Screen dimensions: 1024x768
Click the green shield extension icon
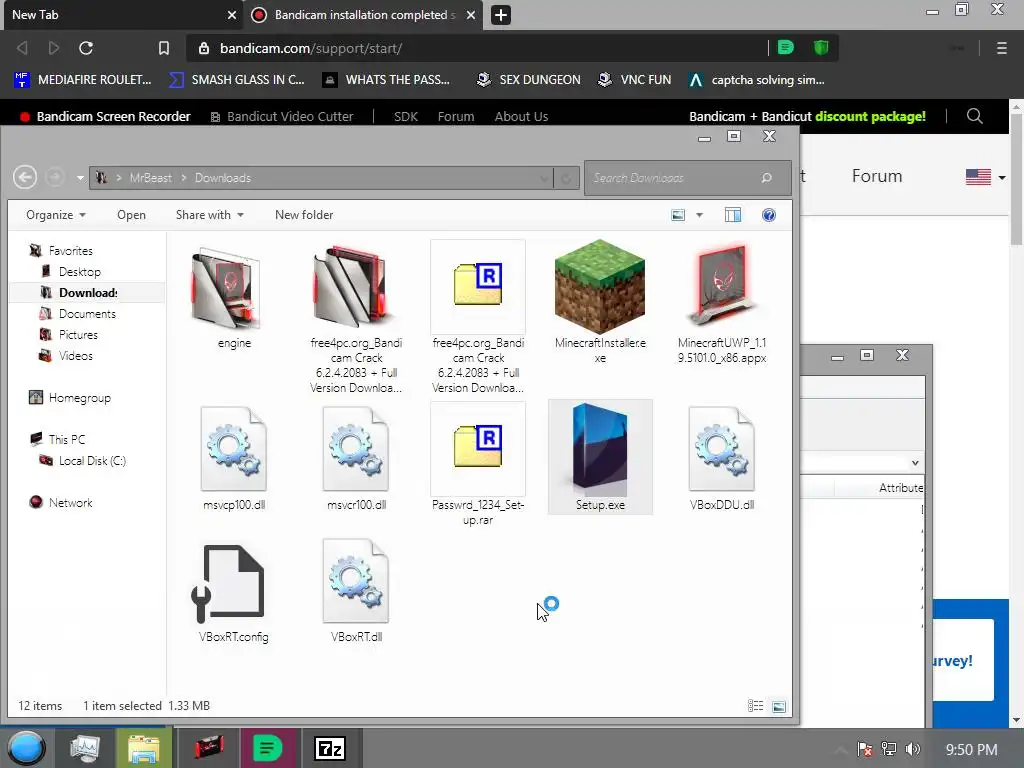click(x=821, y=47)
